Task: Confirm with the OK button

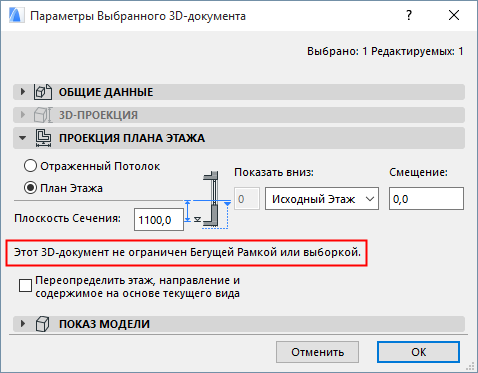Action: pos(418,352)
